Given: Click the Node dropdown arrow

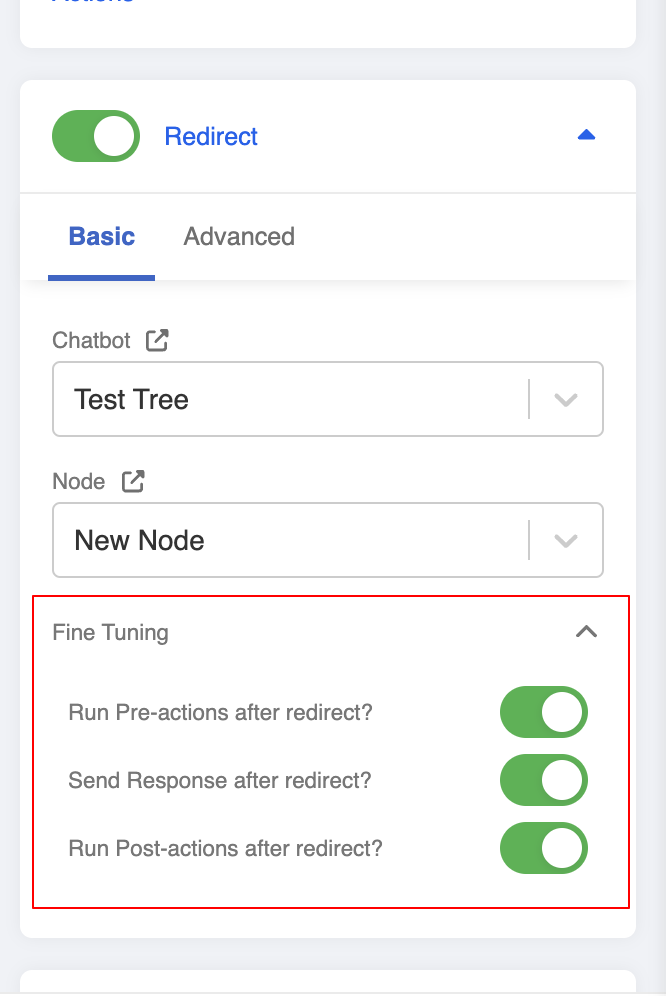Looking at the screenshot, I should point(566,541).
